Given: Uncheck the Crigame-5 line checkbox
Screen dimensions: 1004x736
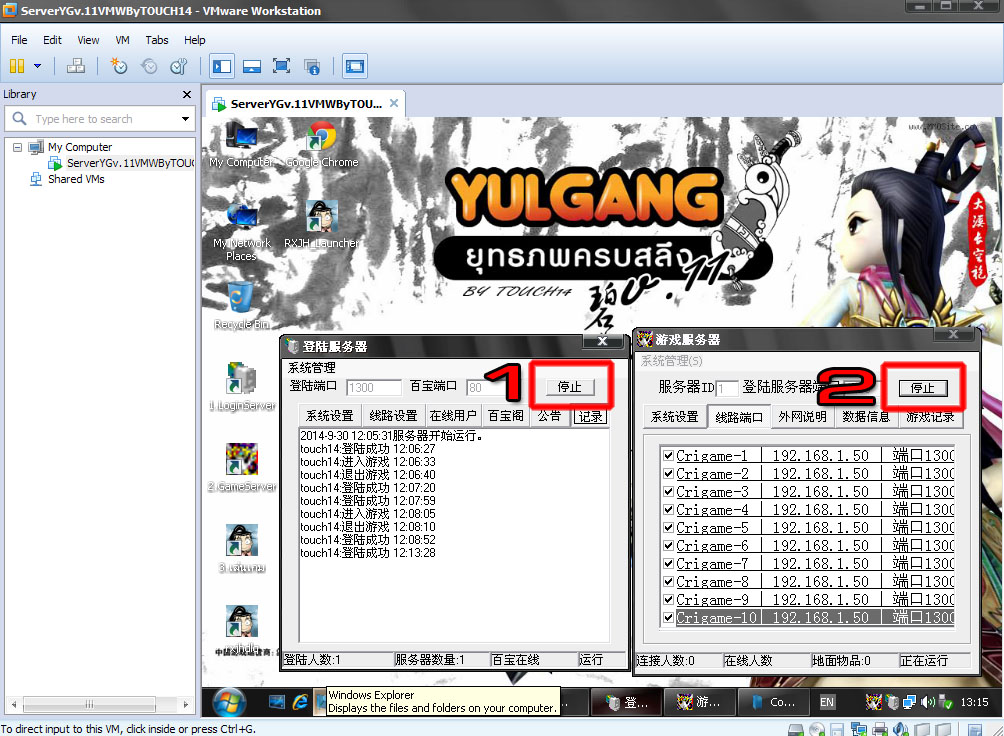Looking at the screenshot, I should [668, 528].
